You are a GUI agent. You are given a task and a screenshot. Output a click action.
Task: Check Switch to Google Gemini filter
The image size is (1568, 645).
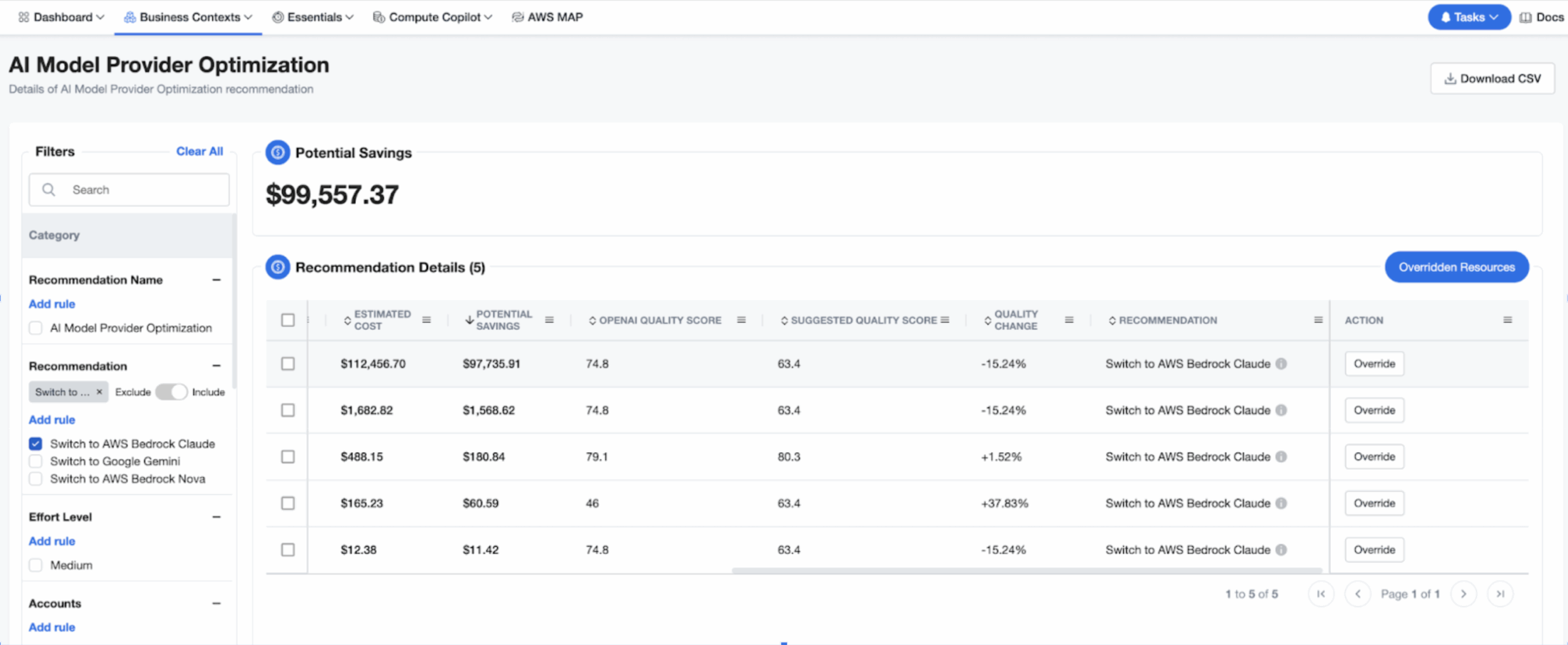point(36,461)
